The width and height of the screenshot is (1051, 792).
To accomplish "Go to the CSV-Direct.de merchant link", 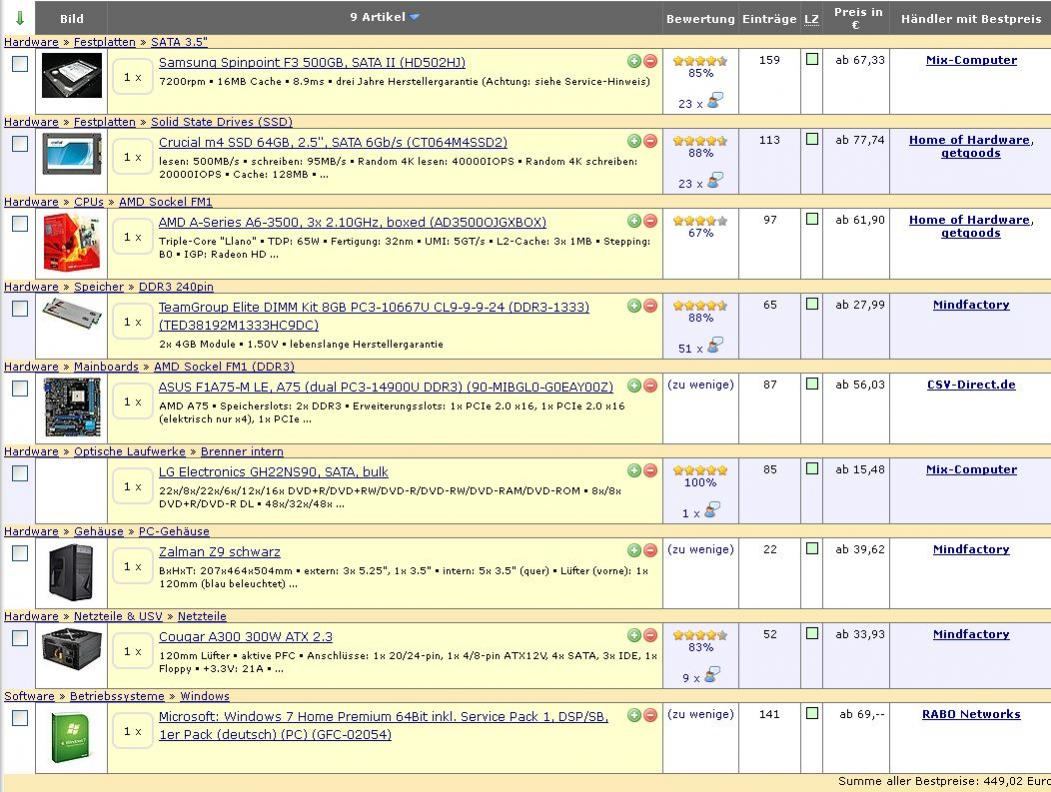I will [x=971, y=385].
